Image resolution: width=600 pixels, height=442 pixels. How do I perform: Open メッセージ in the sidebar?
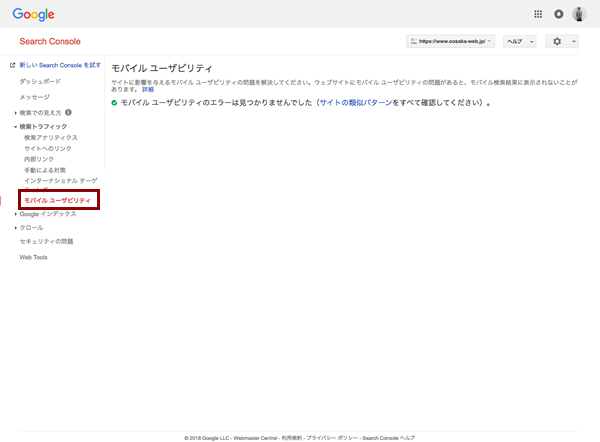click(x=34, y=97)
